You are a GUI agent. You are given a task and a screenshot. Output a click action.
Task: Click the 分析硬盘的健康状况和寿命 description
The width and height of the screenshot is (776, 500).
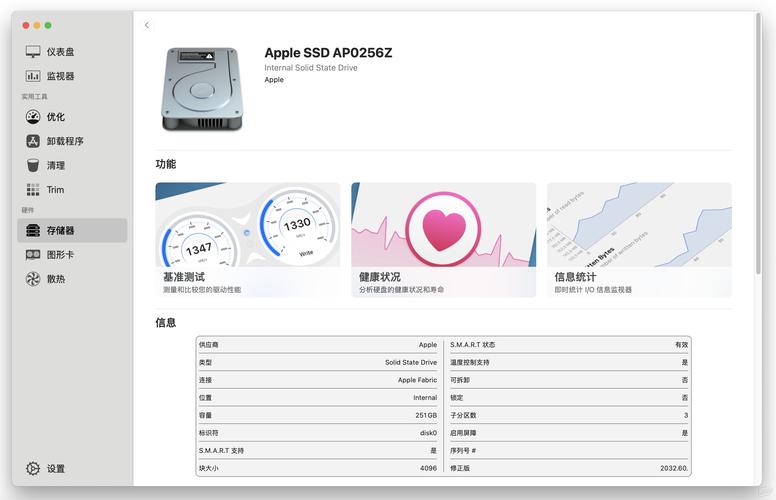[401, 290]
